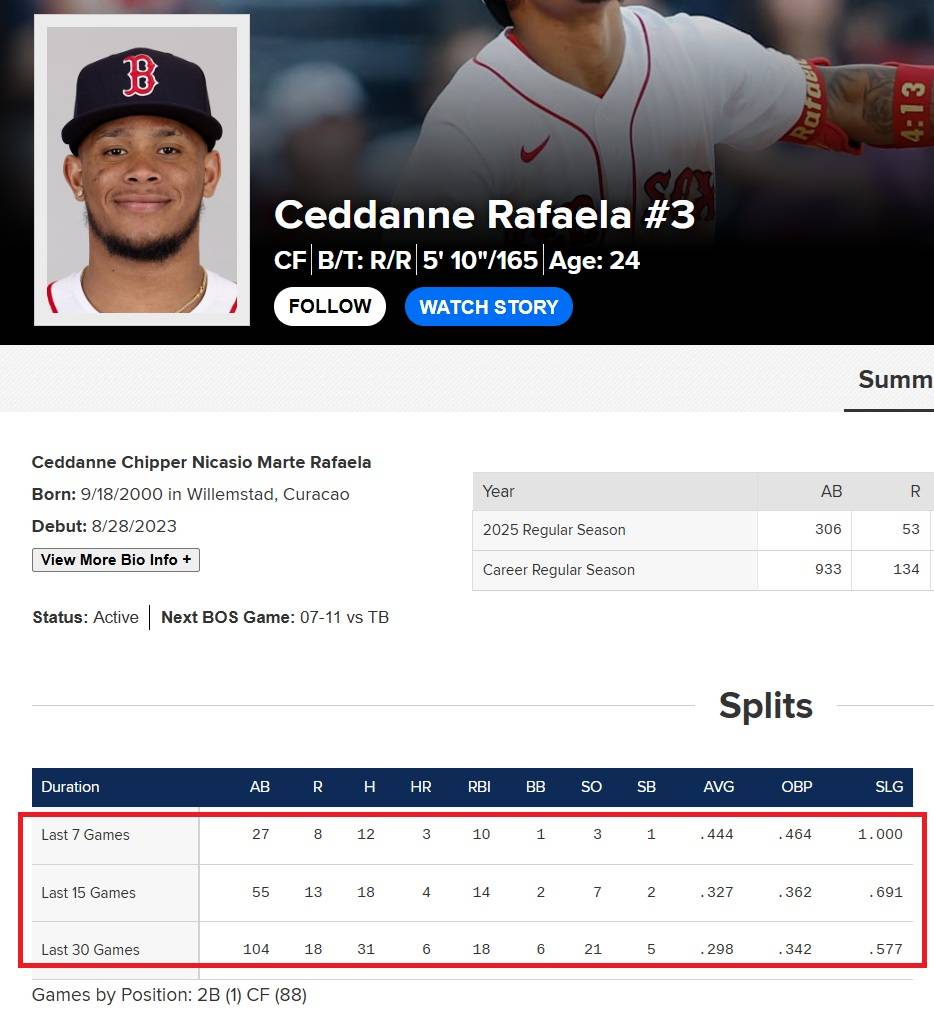Click the AVG column header

tap(718, 787)
